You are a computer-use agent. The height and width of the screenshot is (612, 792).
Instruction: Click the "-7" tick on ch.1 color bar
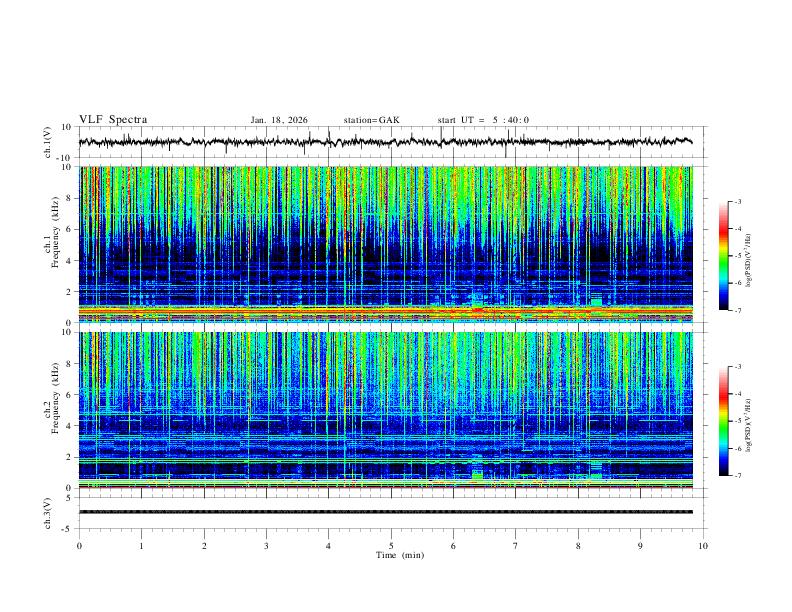point(737,311)
